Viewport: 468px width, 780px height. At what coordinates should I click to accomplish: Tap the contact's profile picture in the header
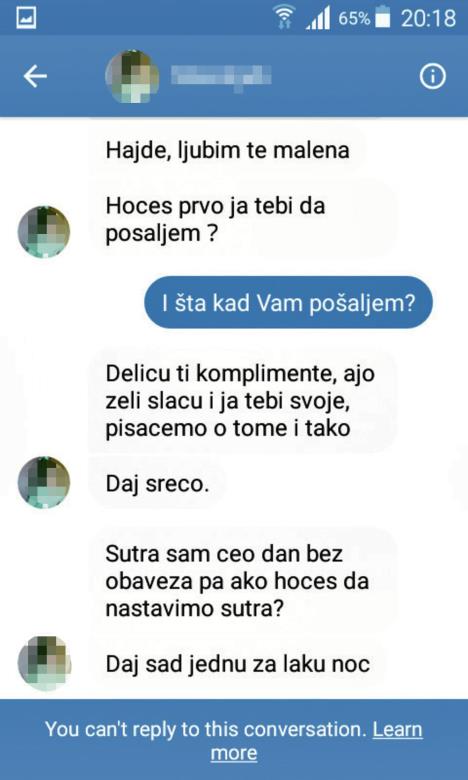[x=132, y=77]
